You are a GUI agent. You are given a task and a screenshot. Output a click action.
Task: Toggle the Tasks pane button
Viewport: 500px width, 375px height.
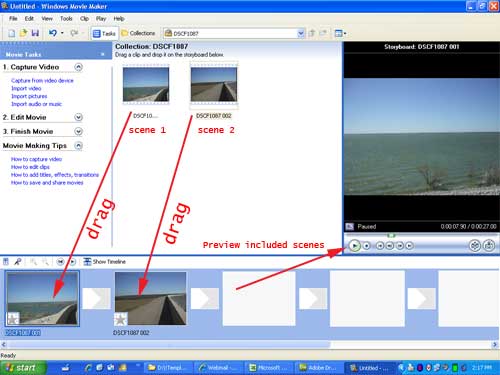[x=104, y=33]
